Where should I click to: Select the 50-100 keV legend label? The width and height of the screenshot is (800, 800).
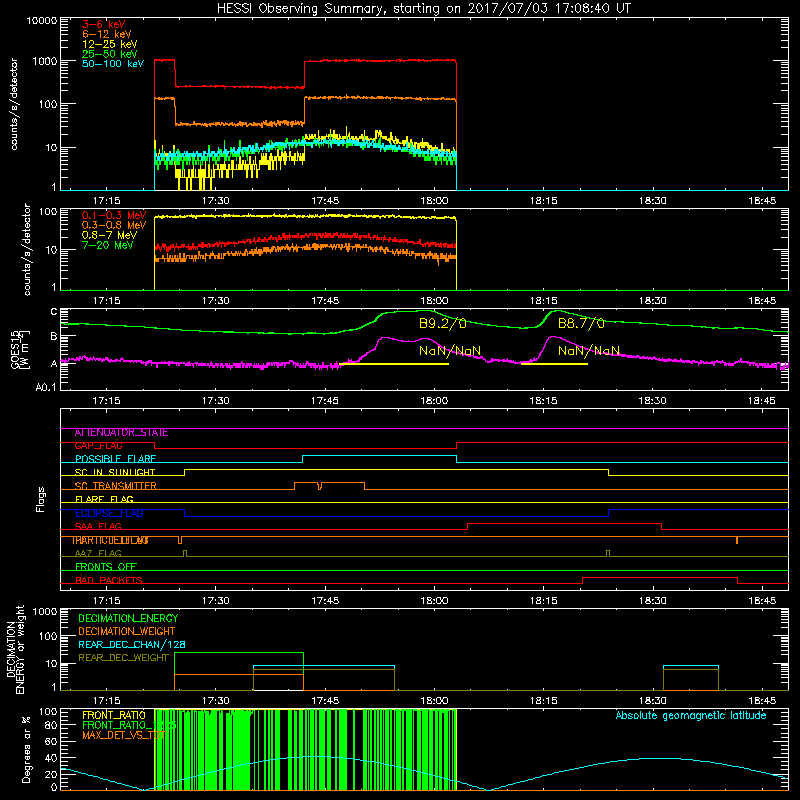pyautogui.click(x=113, y=64)
